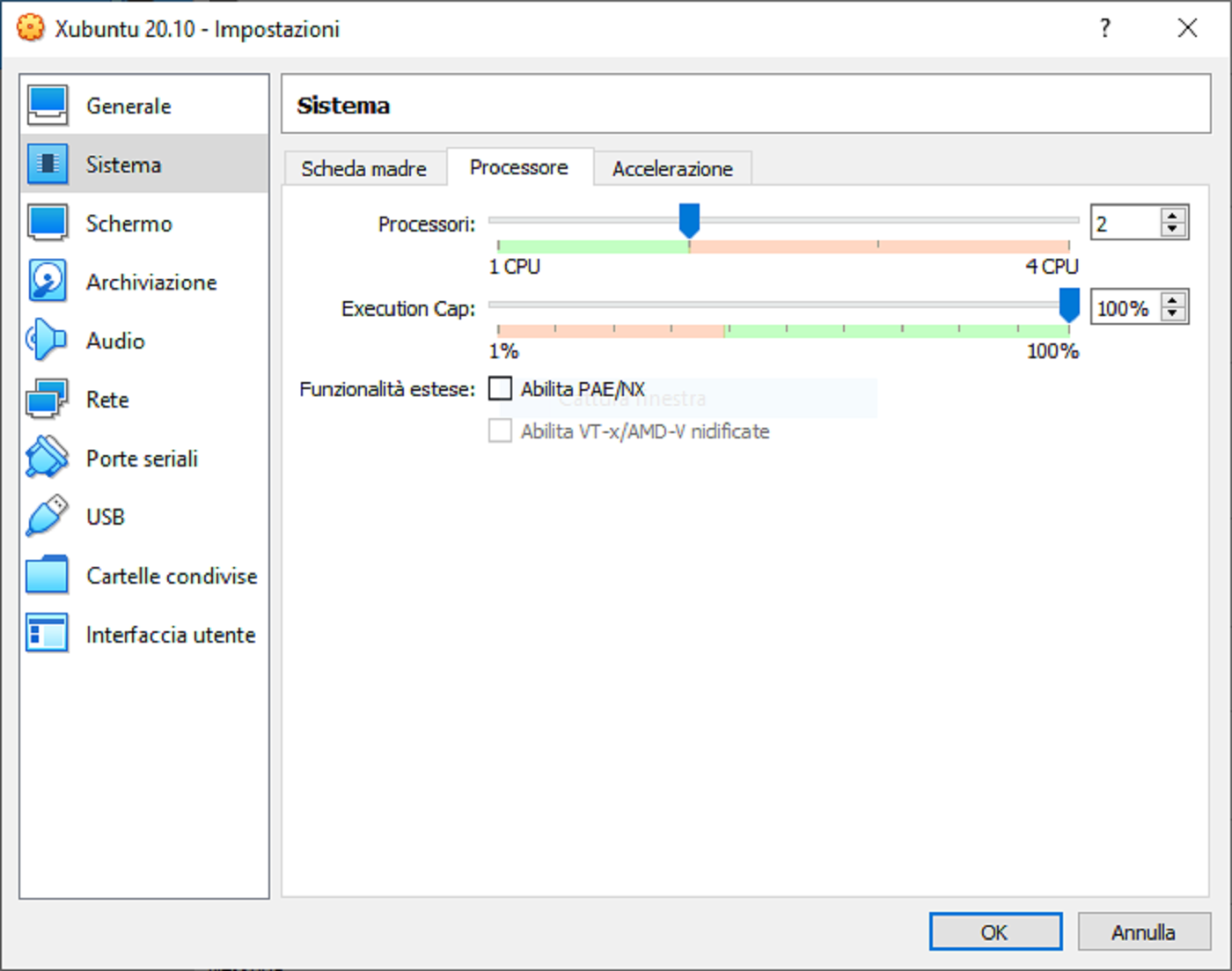Cancel changes with Annulla button
Screen dimensions: 1232x971
point(1144,931)
